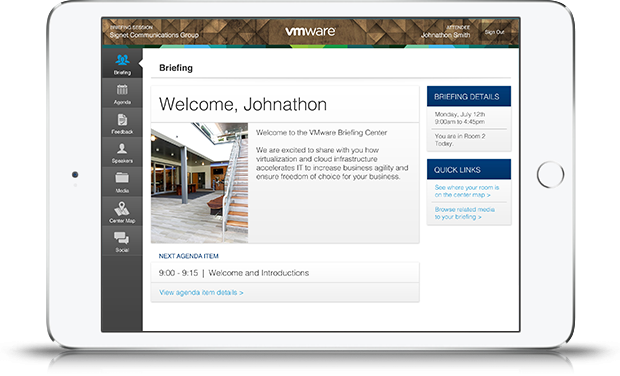Select the Feedback document icon

tap(122, 119)
